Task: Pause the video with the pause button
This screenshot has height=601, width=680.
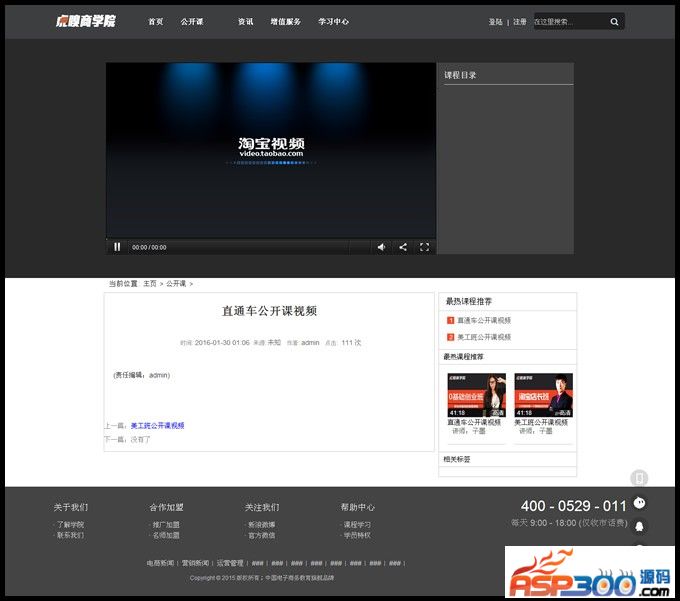Action: pyautogui.click(x=117, y=247)
